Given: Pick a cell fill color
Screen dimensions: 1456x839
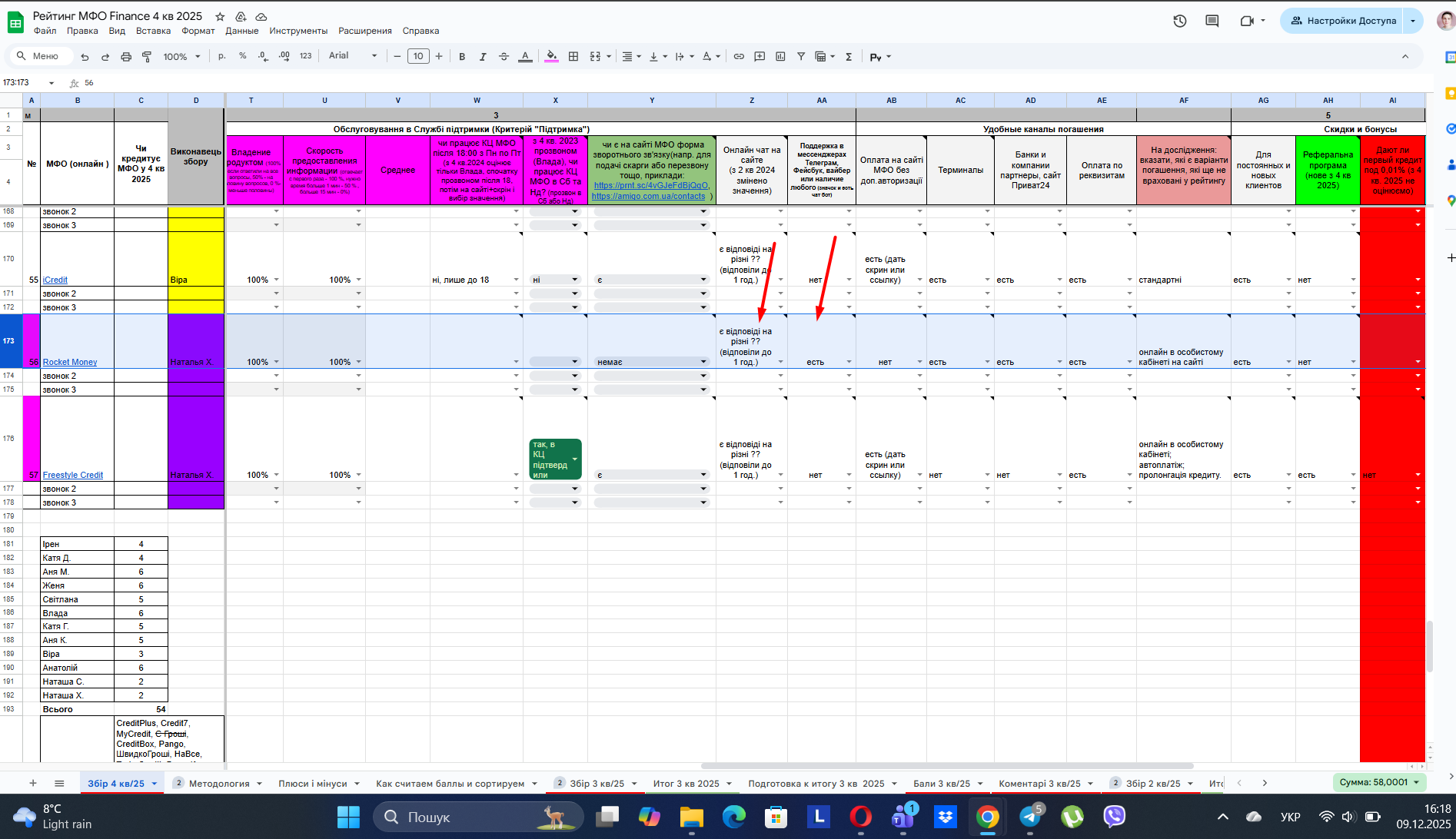Looking at the screenshot, I should coord(551,56).
